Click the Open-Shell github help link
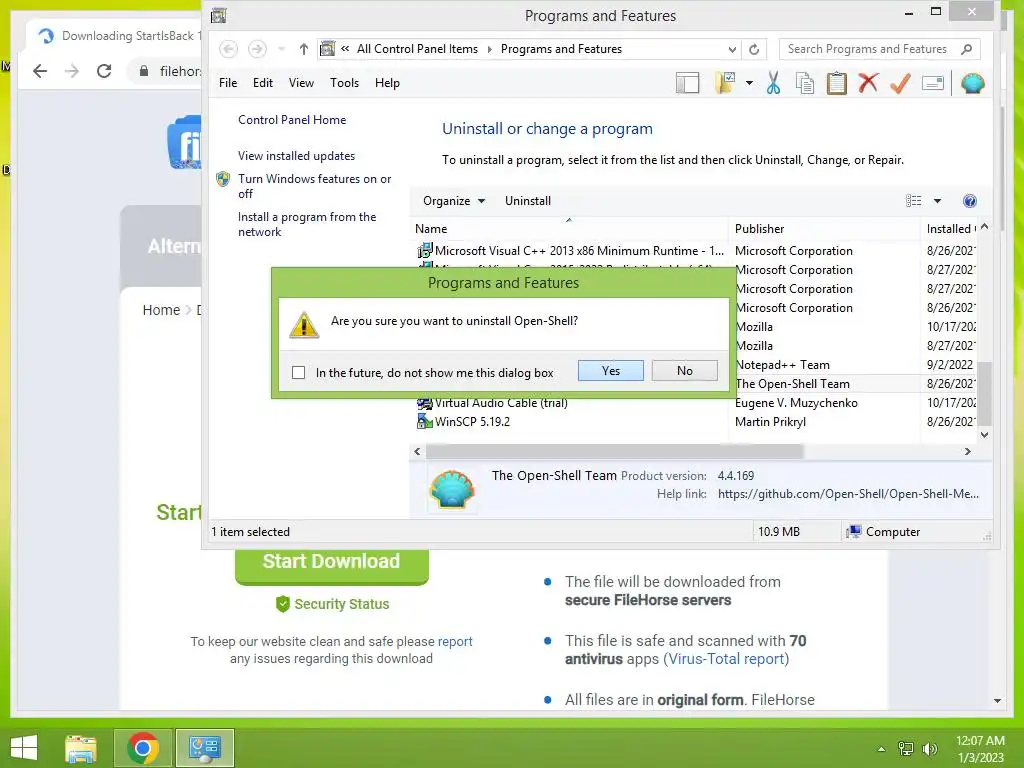 tap(848, 494)
